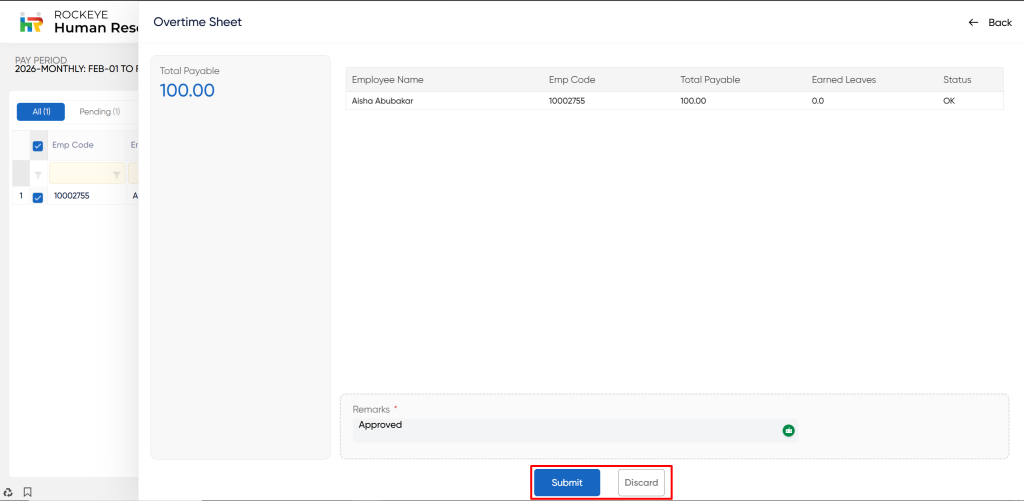The image size is (1024, 501).
Task: Open the filter funnel inside Emp Code filter box
Action: (116, 175)
